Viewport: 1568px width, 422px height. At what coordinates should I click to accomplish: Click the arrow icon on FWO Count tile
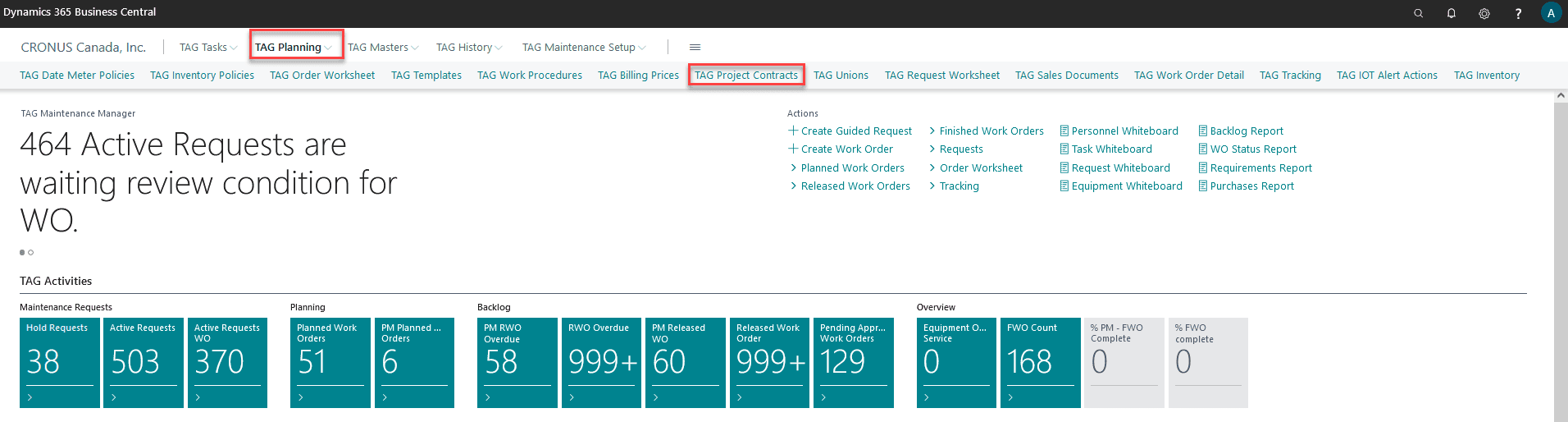pos(1011,397)
